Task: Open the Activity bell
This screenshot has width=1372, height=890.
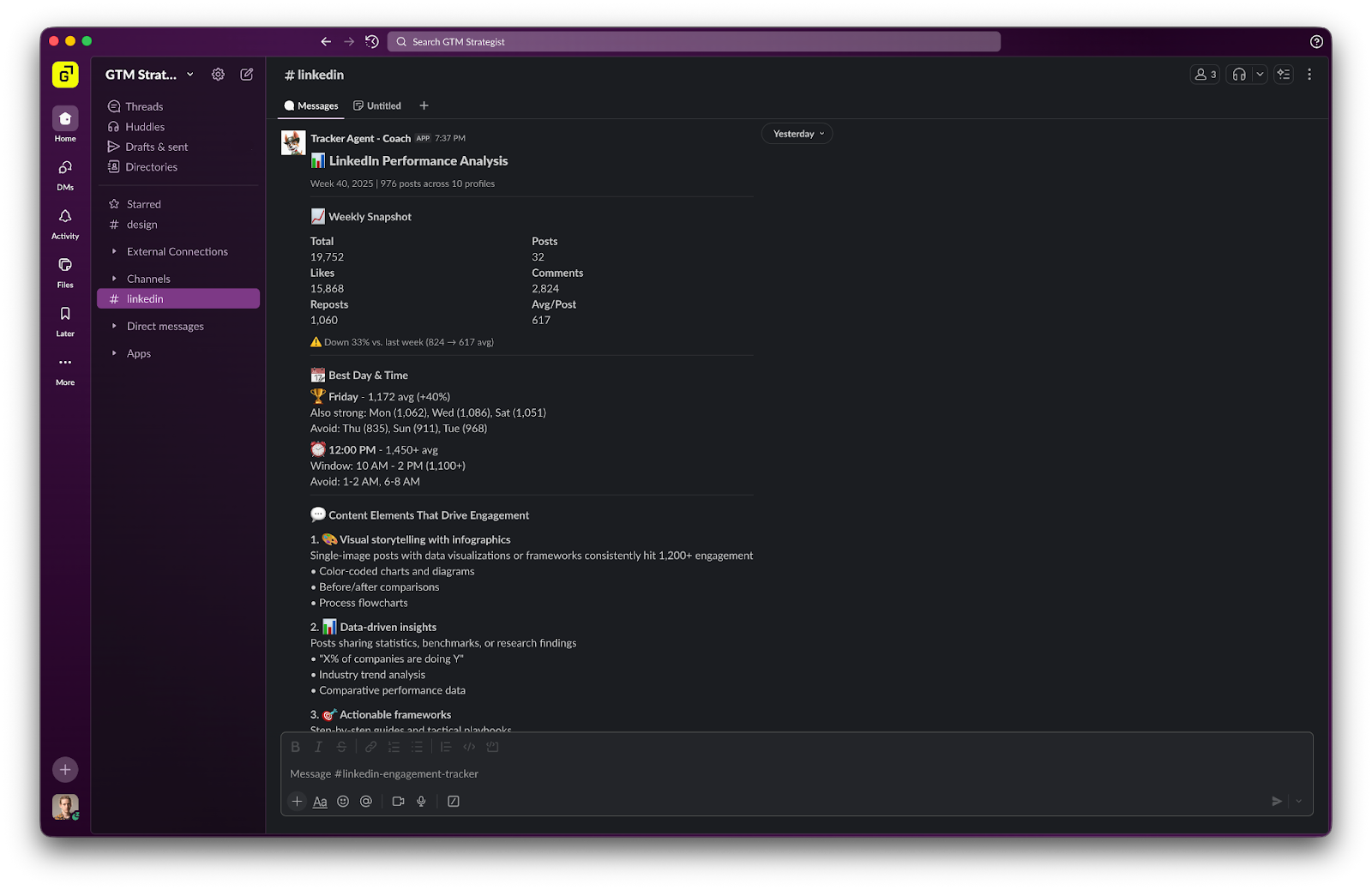Action: tap(65, 223)
